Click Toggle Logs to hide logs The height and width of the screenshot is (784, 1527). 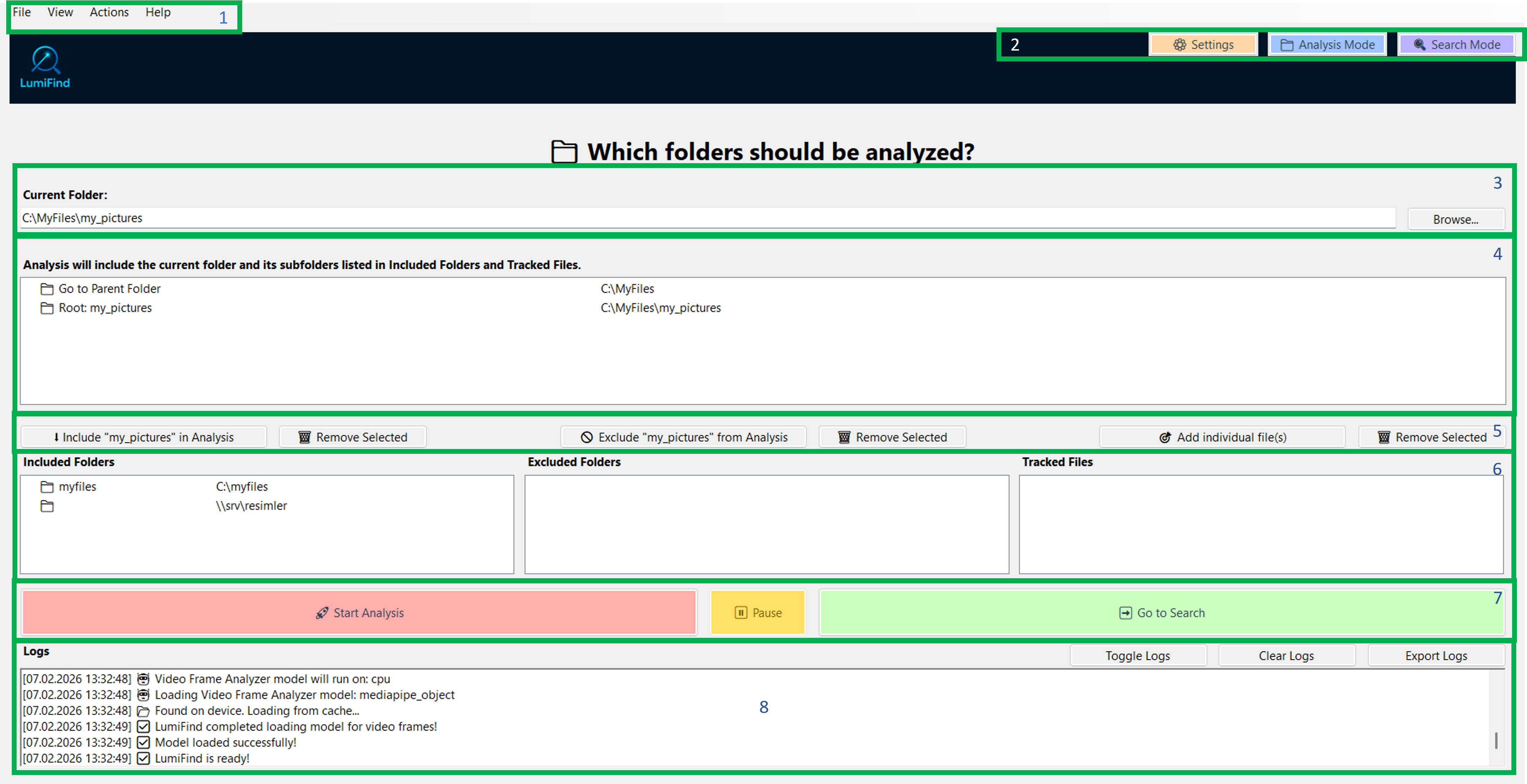[1138, 655]
